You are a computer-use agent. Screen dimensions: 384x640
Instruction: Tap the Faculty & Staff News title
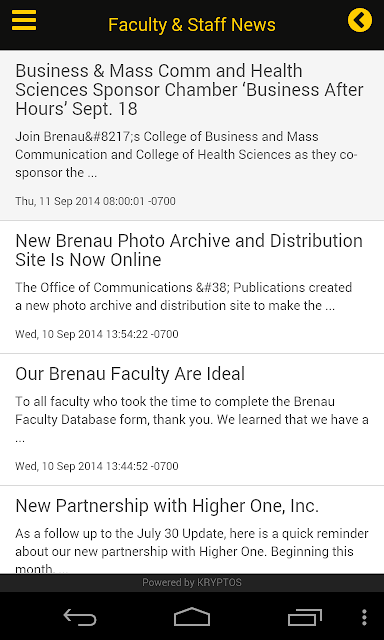pos(192,24)
